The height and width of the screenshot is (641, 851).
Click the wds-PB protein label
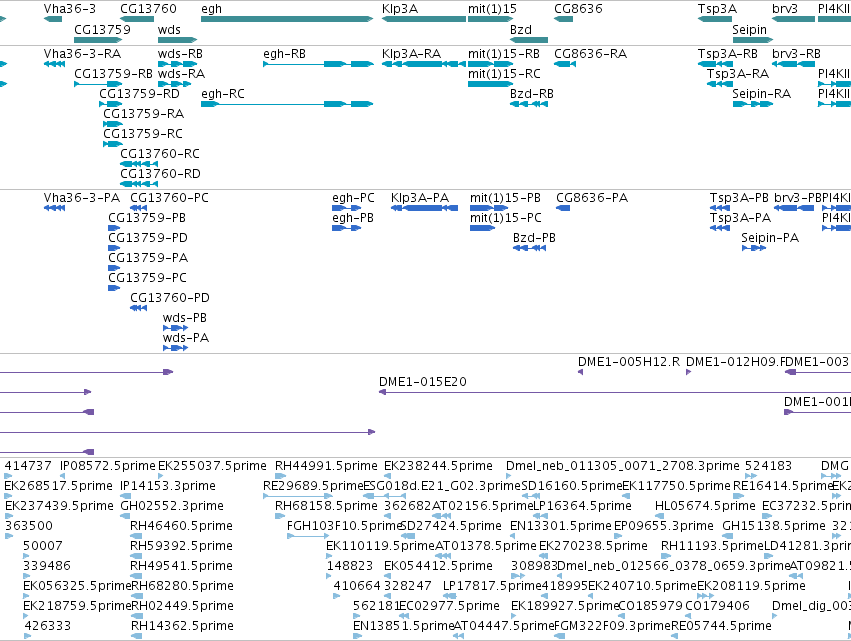coord(185,318)
